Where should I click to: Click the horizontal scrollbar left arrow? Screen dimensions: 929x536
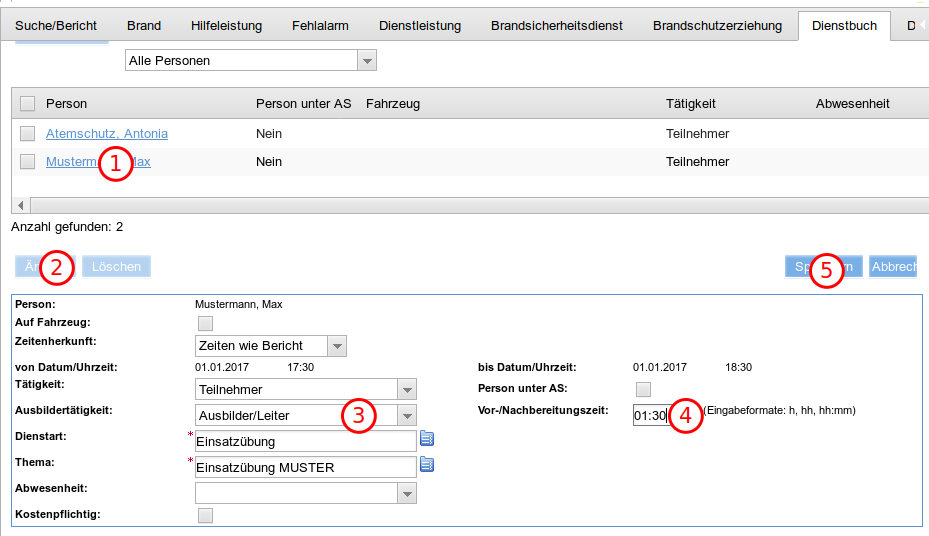click(19, 205)
